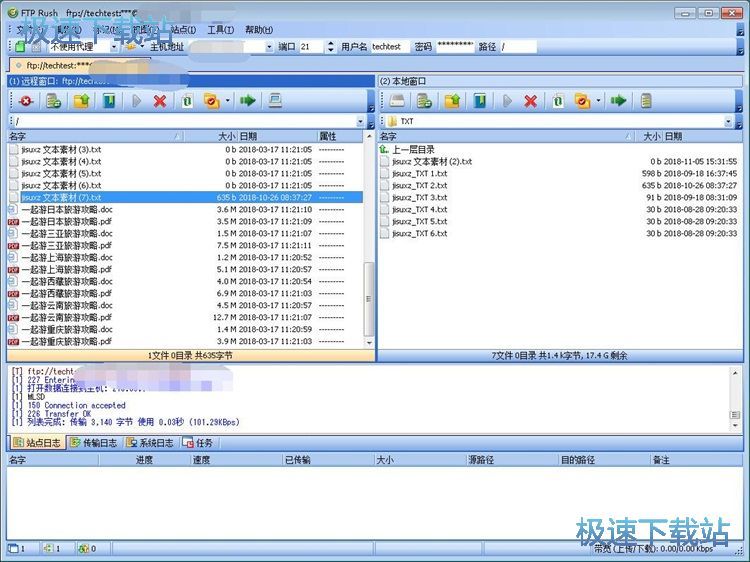Viewport: 750px width, 562px height.
Task: Switch to the 系统日志 tab
Action: pyautogui.click(x=150, y=442)
